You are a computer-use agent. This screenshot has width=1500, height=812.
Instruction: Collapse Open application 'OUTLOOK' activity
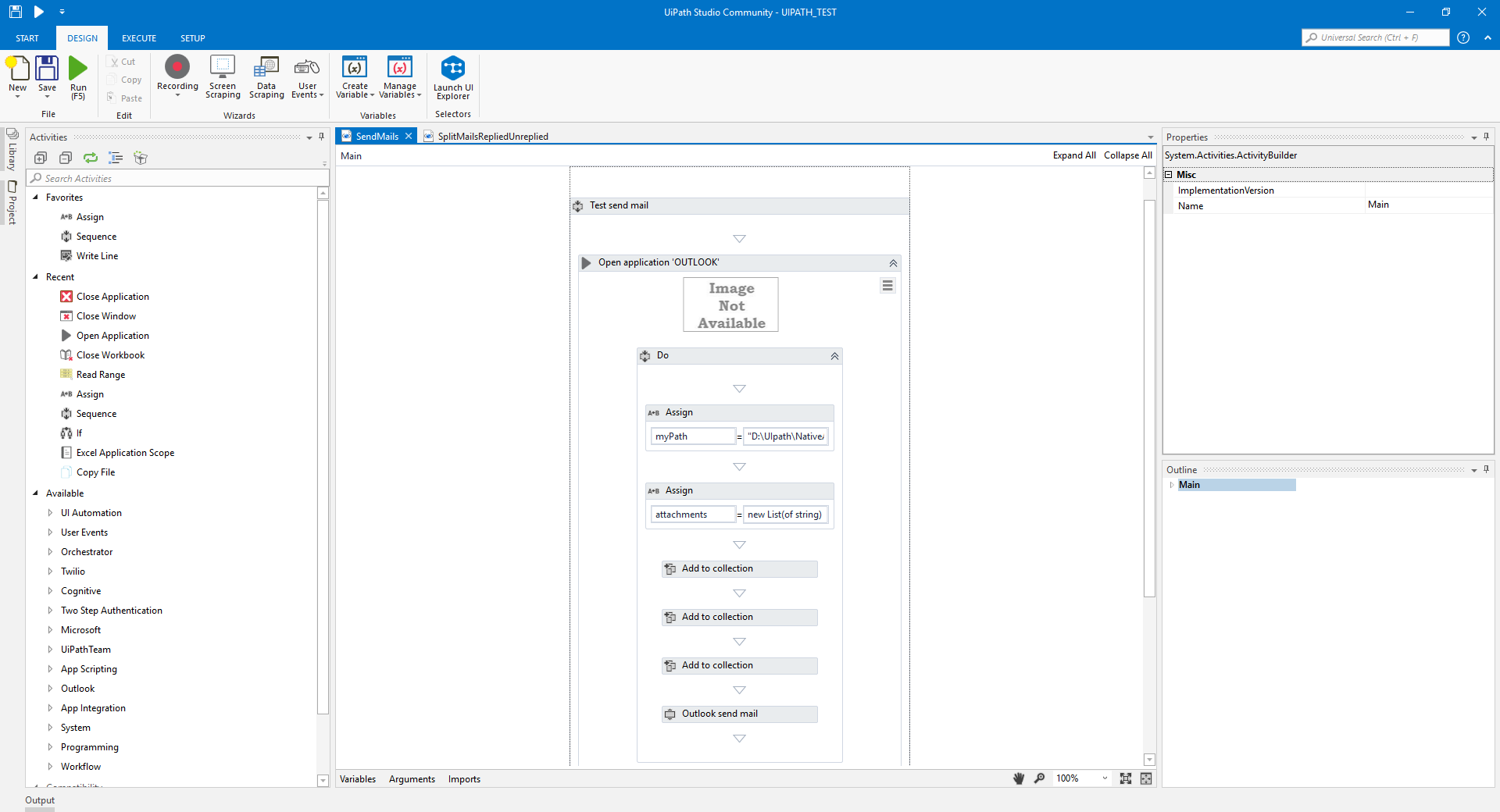tap(893, 263)
